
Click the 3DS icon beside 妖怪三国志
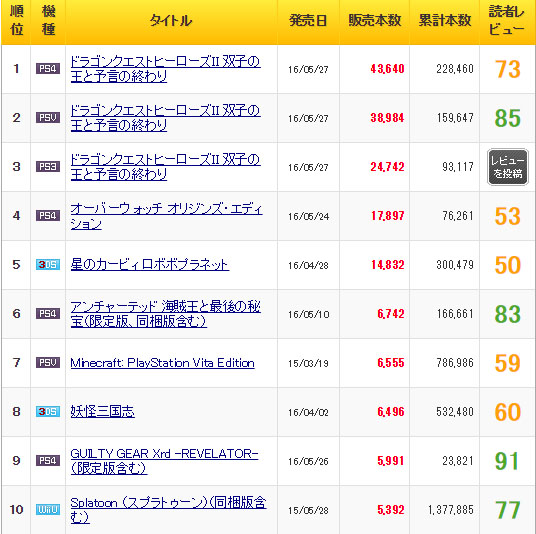pos(48,412)
